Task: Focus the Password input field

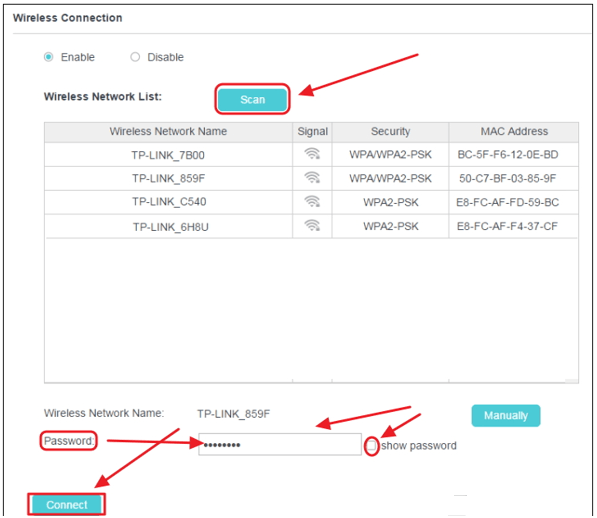Action: [x=280, y=444]
